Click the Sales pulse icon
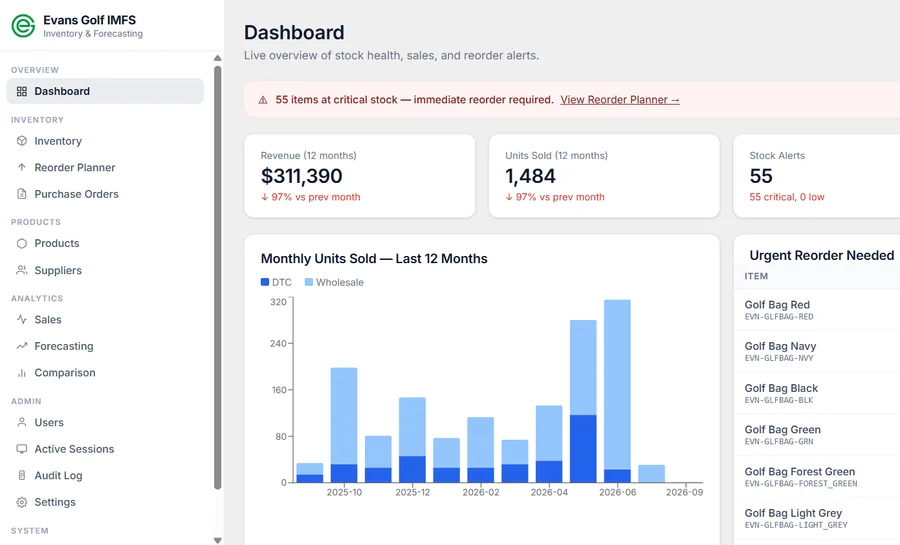Screen dimensions: 900x545 point(22,320)
